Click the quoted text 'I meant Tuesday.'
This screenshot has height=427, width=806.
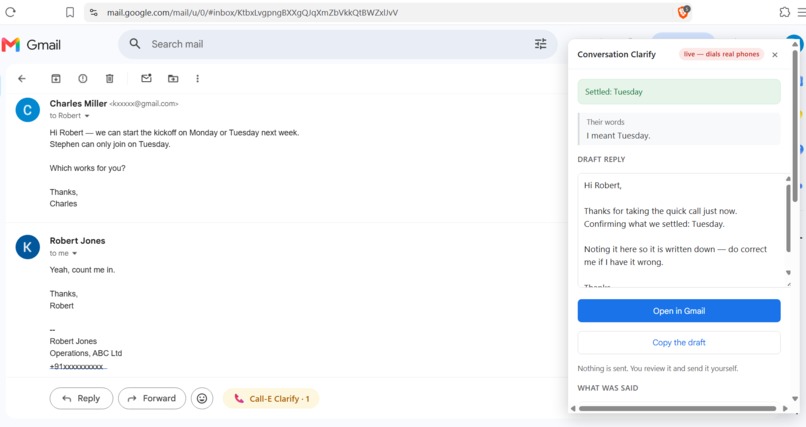[x=618, y=136]
